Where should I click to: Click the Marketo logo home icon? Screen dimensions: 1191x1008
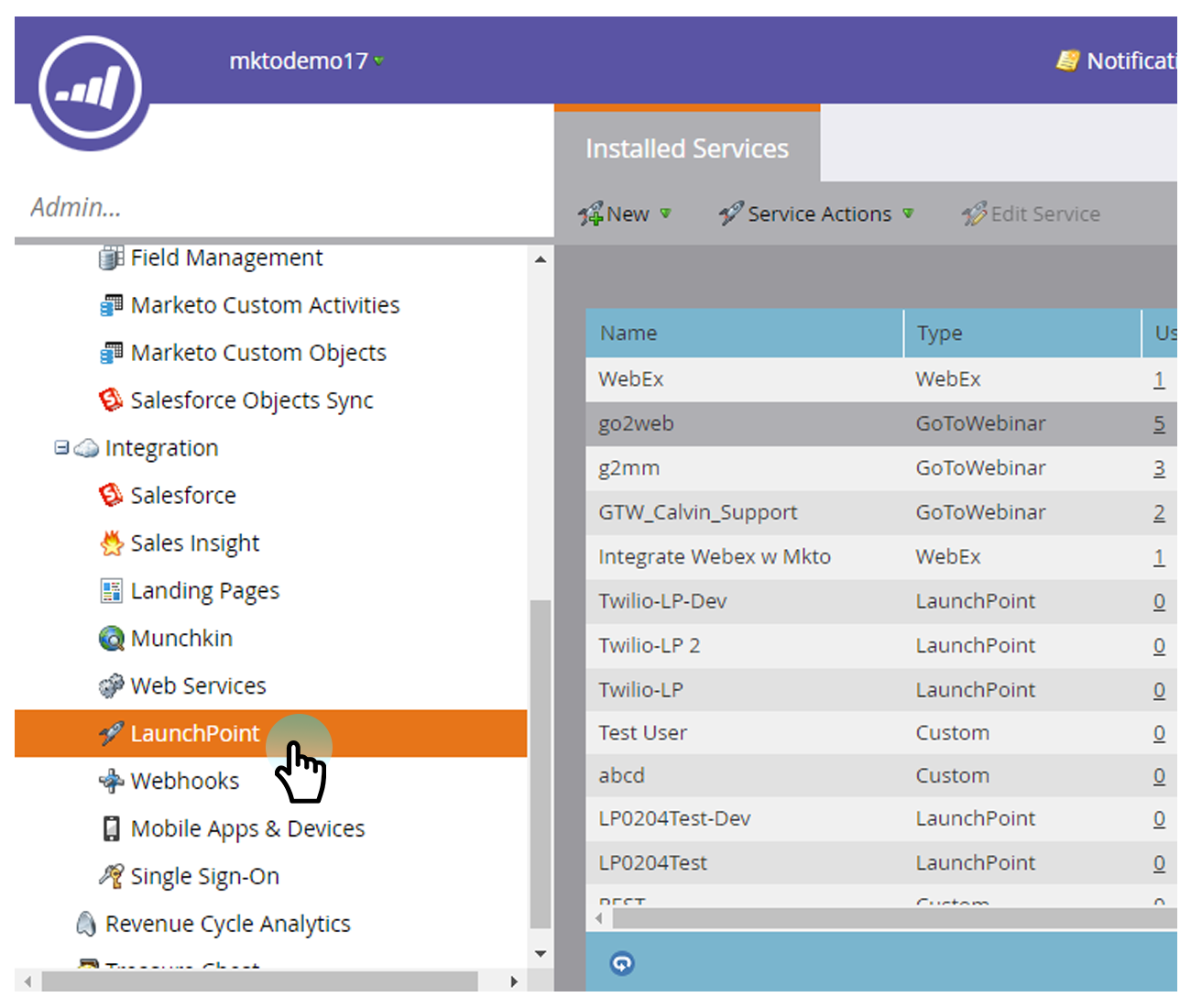[x=90, y=89]
